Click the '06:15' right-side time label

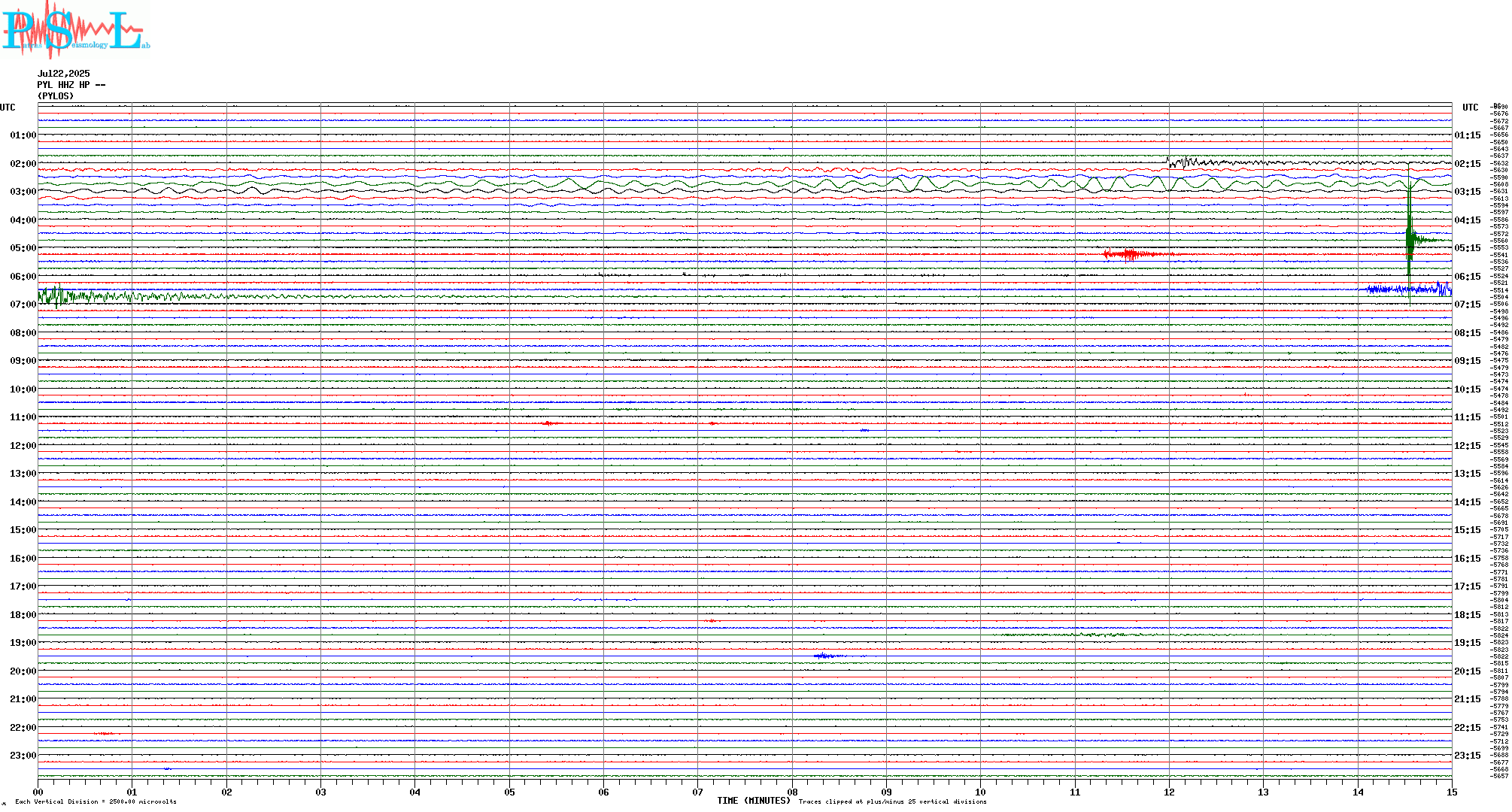[1468, 277]
